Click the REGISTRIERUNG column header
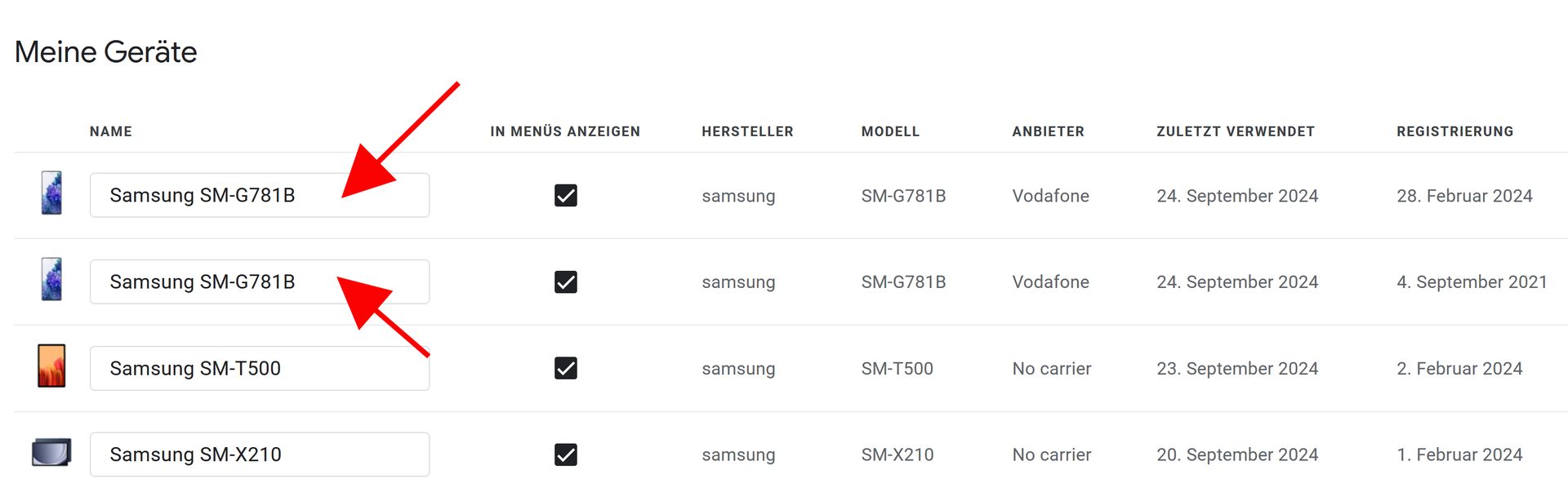1568x492 pixels. (x=1454, y=131)
